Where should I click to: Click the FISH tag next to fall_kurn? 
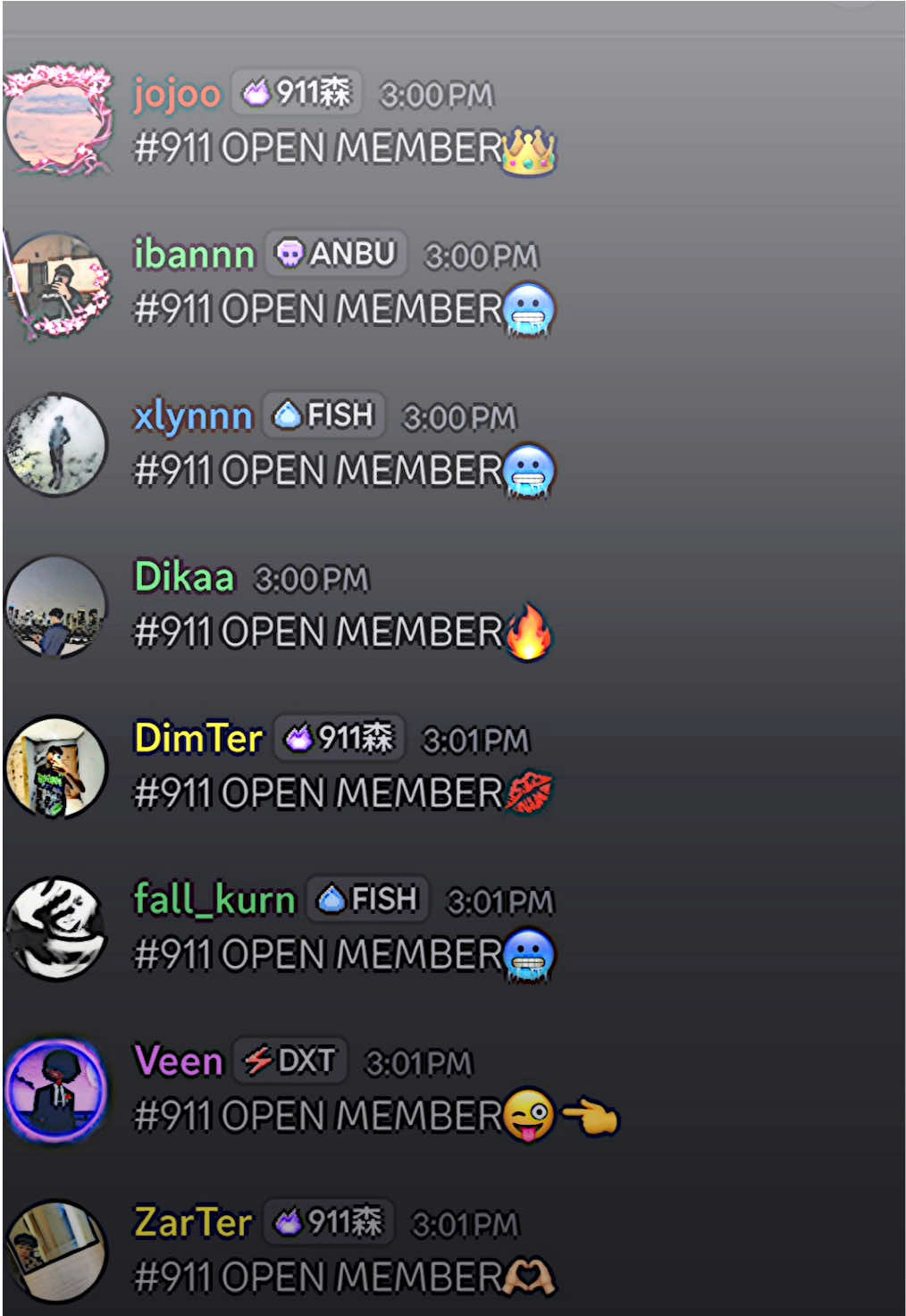point(368,899)
